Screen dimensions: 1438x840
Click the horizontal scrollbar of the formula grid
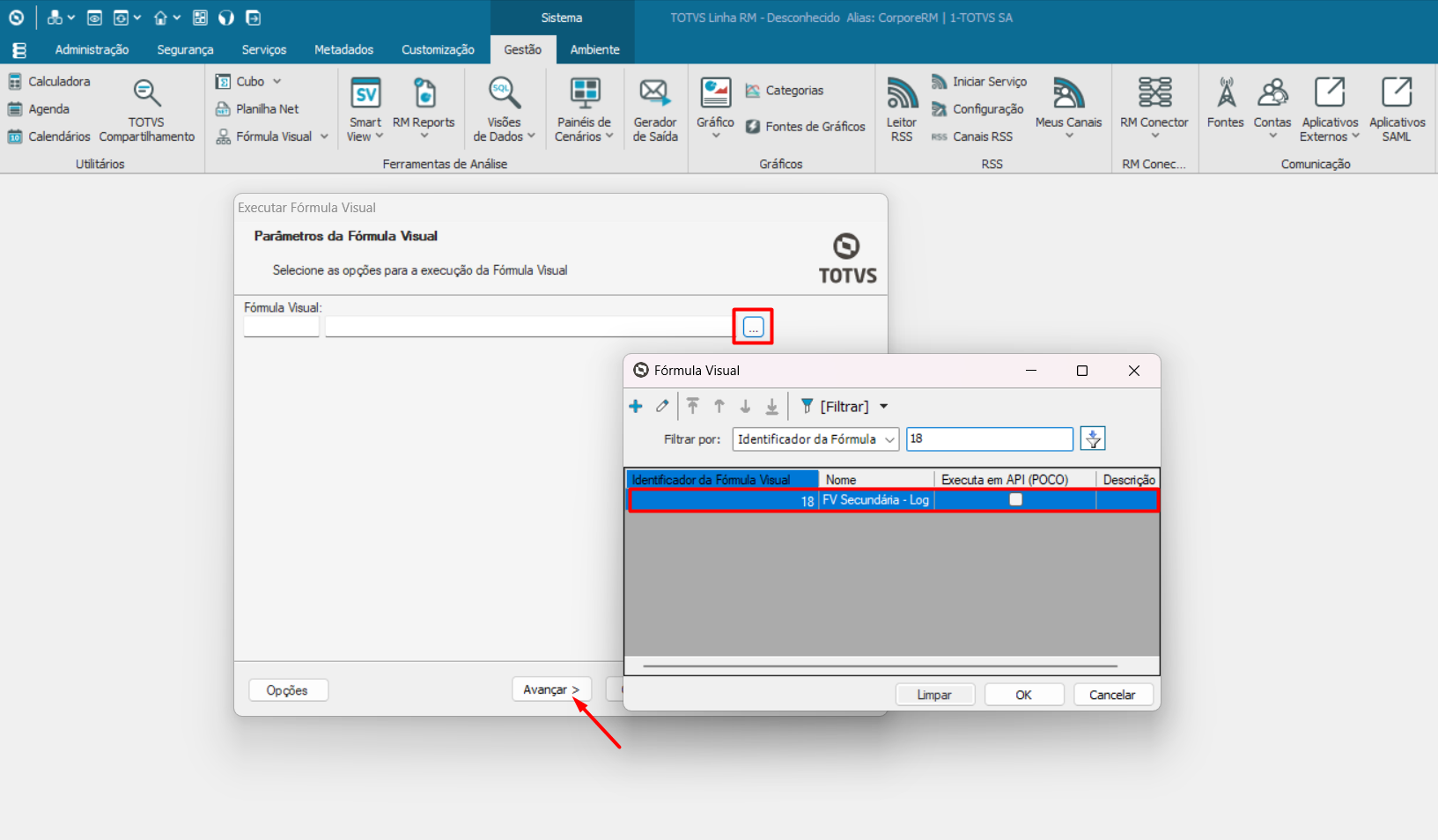[881, 667]
